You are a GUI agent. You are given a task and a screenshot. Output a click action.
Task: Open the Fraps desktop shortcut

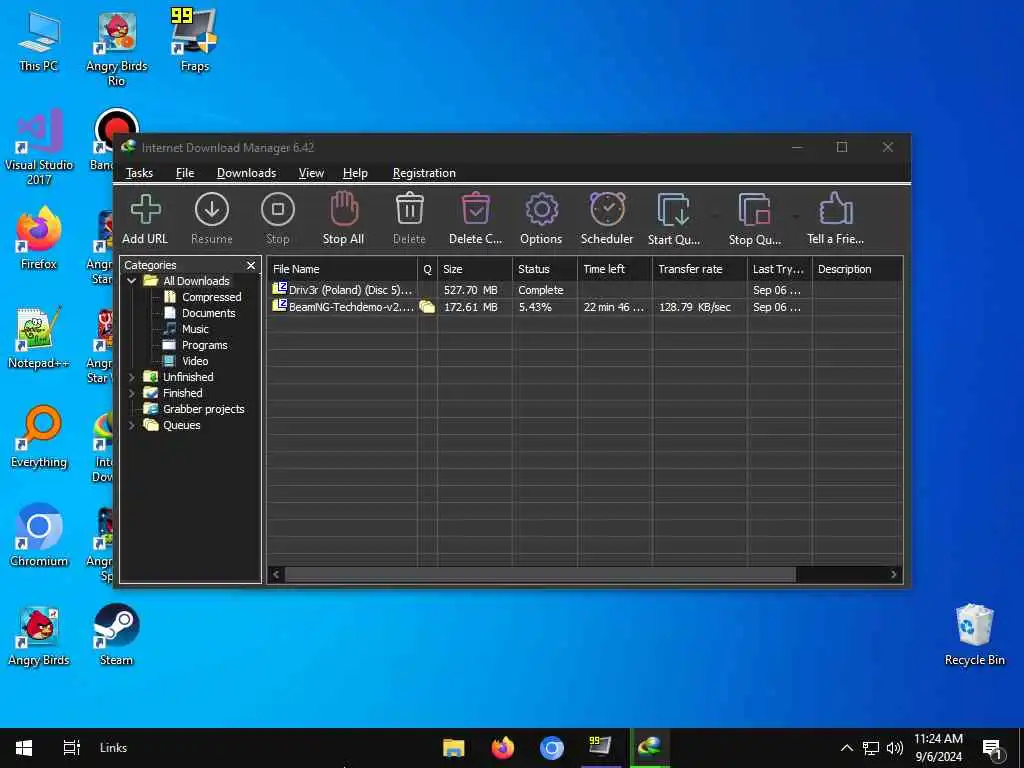[x=194, y=40]
